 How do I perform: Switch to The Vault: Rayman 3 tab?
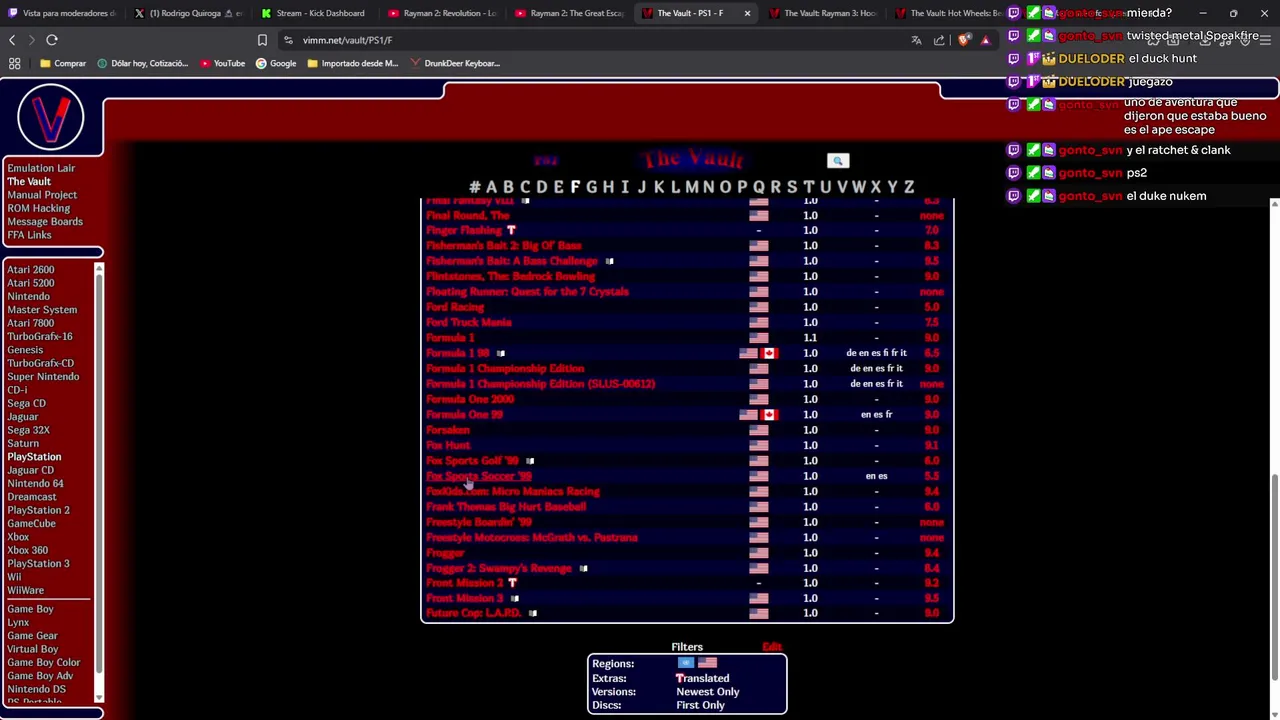tap(822, 13)
